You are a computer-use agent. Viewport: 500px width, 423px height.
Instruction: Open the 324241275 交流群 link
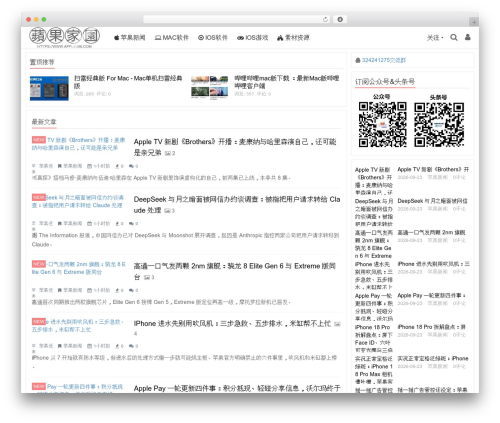coord(384,60)
